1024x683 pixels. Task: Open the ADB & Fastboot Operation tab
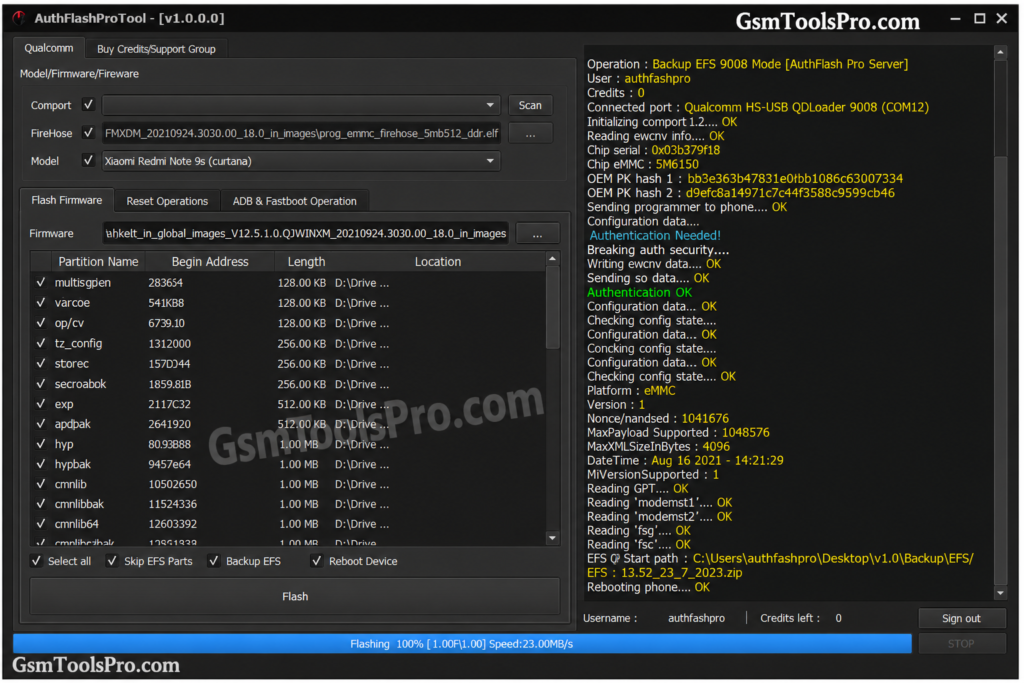pos(295,201)
